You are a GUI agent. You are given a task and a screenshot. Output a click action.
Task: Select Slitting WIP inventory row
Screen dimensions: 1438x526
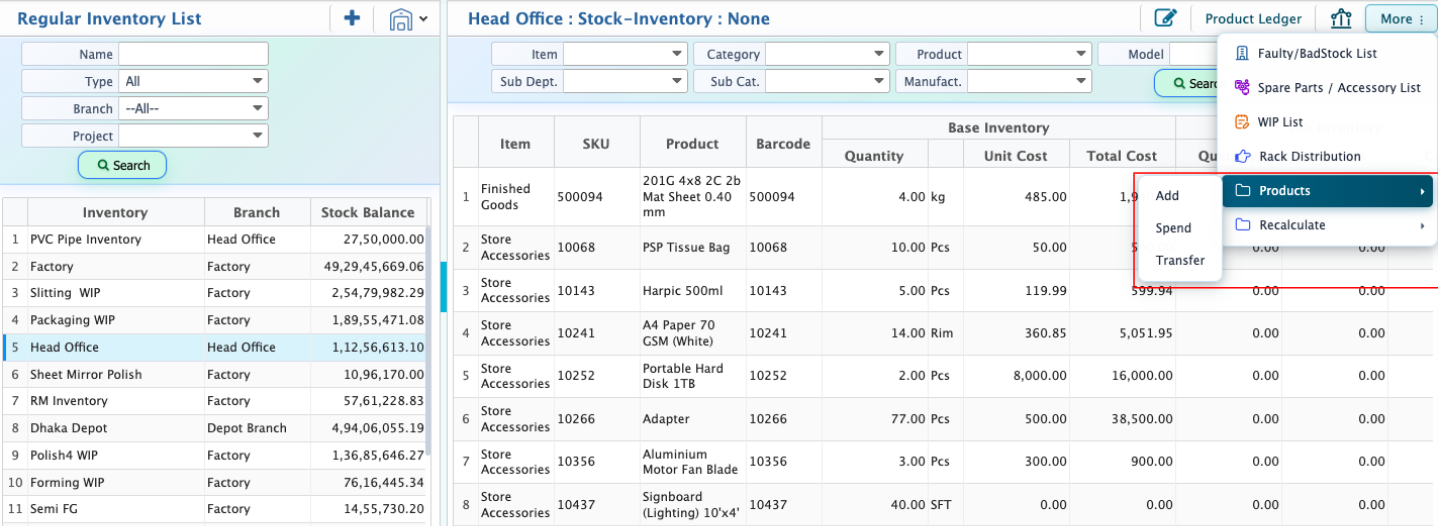[x=214, y=293]
